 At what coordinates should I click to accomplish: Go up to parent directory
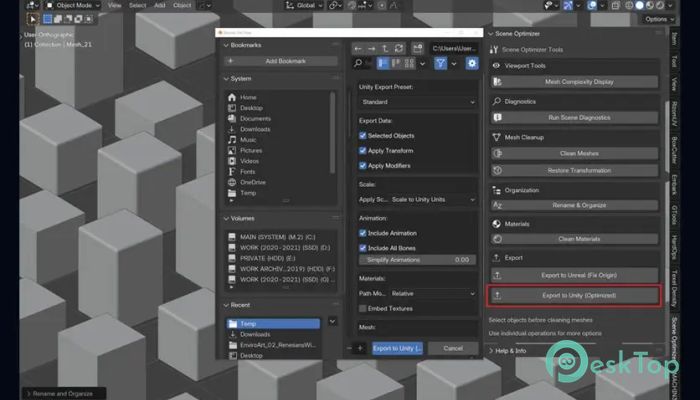point(385,48)
